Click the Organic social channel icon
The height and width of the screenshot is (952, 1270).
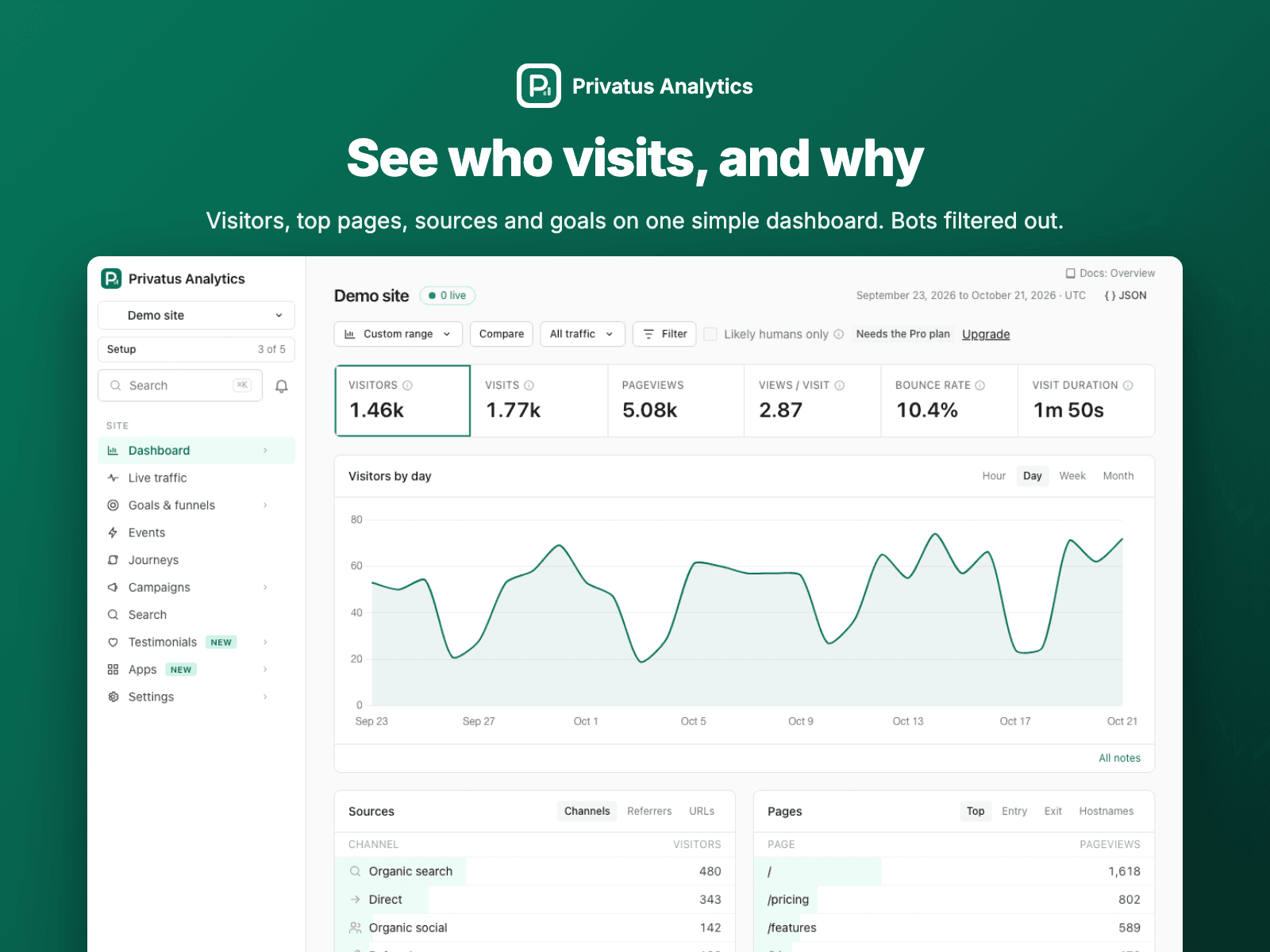tap(356, 927)
